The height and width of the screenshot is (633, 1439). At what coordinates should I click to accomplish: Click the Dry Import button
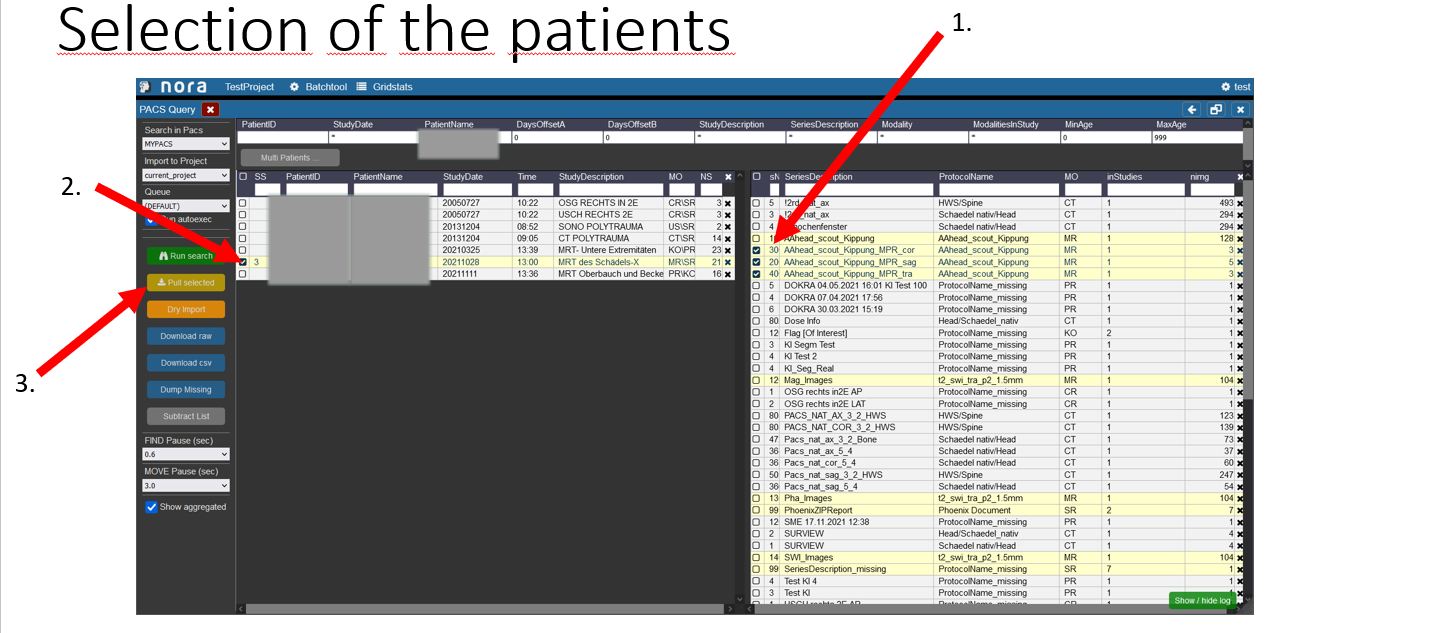pyautogui.click(x=186, y=310)
